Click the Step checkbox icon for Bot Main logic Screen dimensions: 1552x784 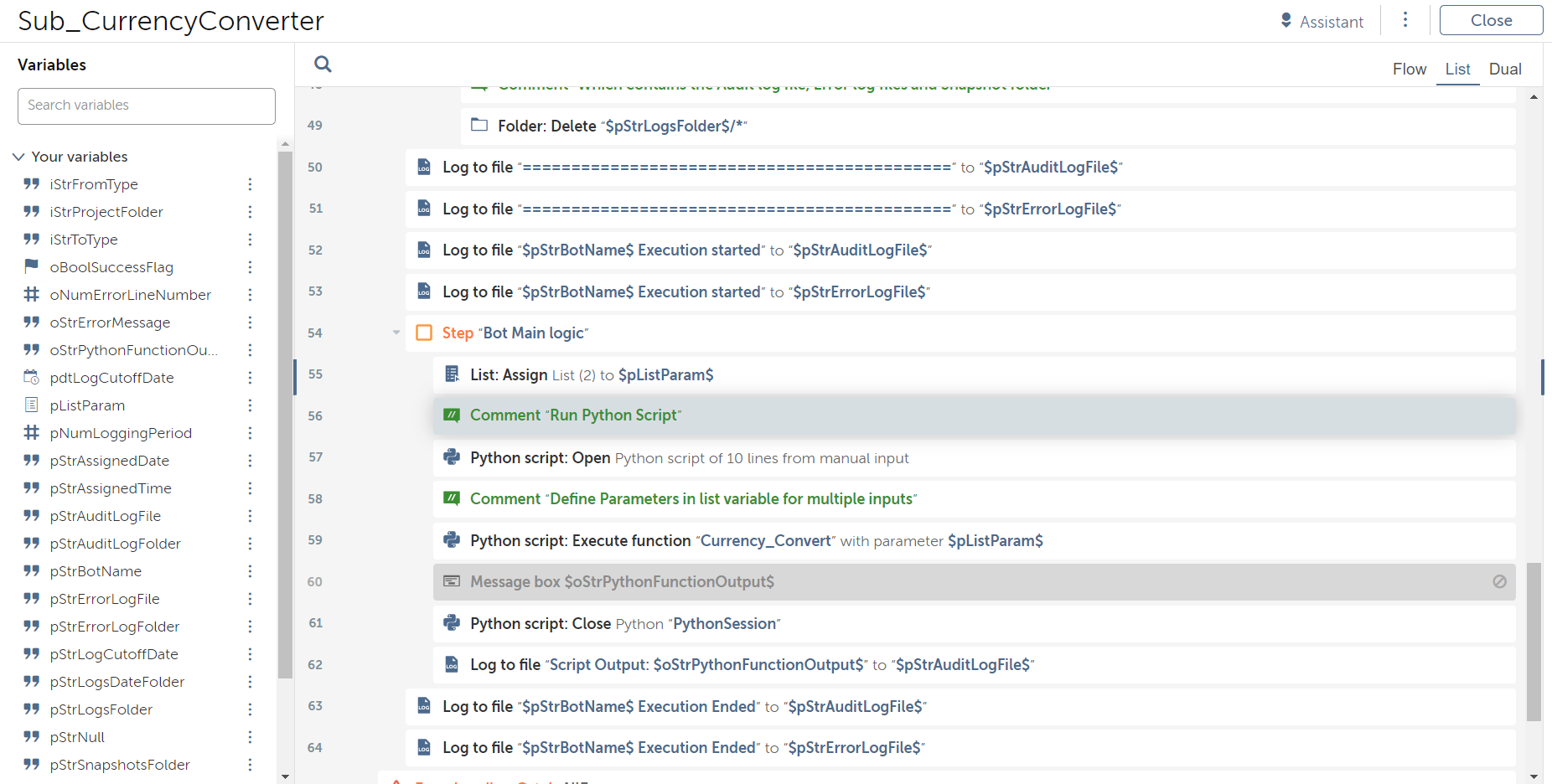point(424,333)
